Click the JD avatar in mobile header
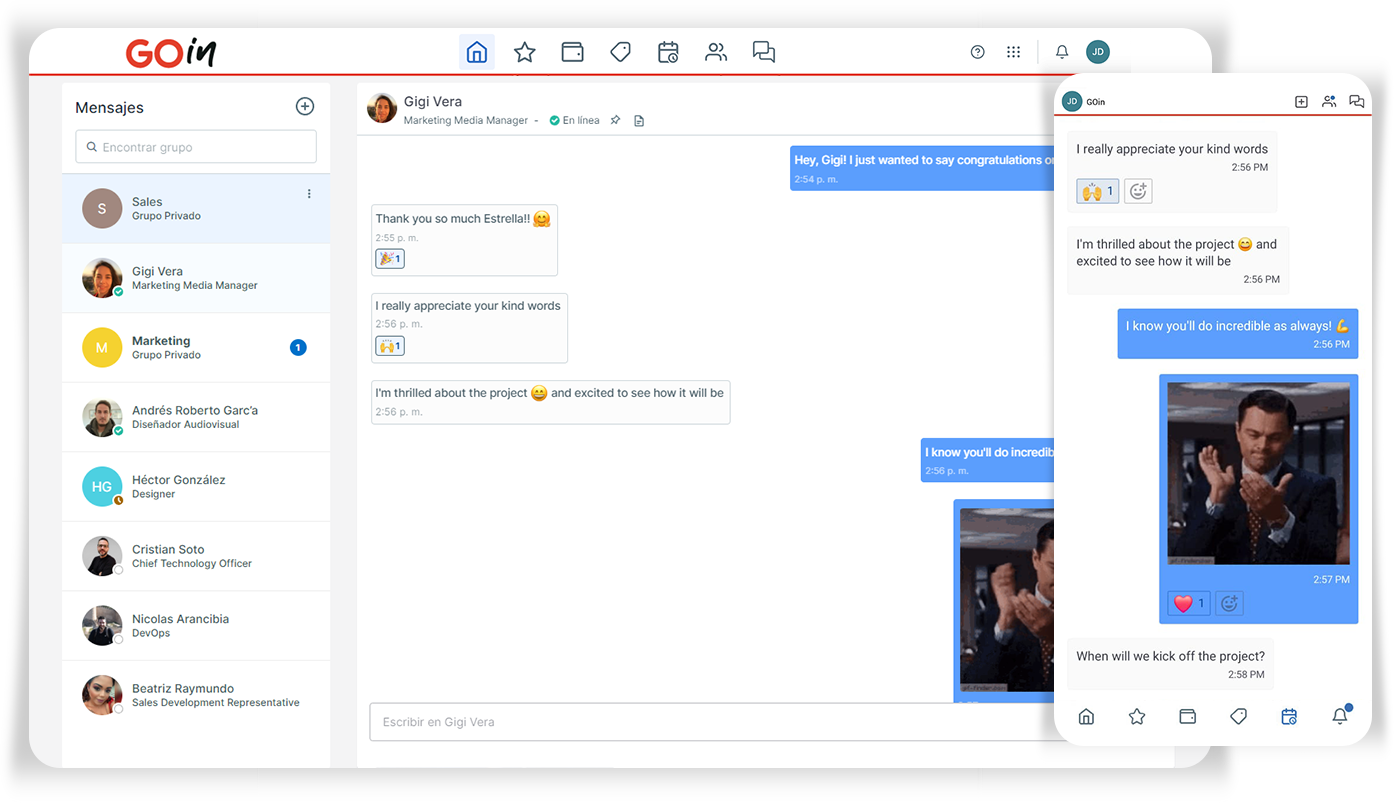Image resolution: width=1394 pixels, height=803 pixels. [x=1072, y=101]
